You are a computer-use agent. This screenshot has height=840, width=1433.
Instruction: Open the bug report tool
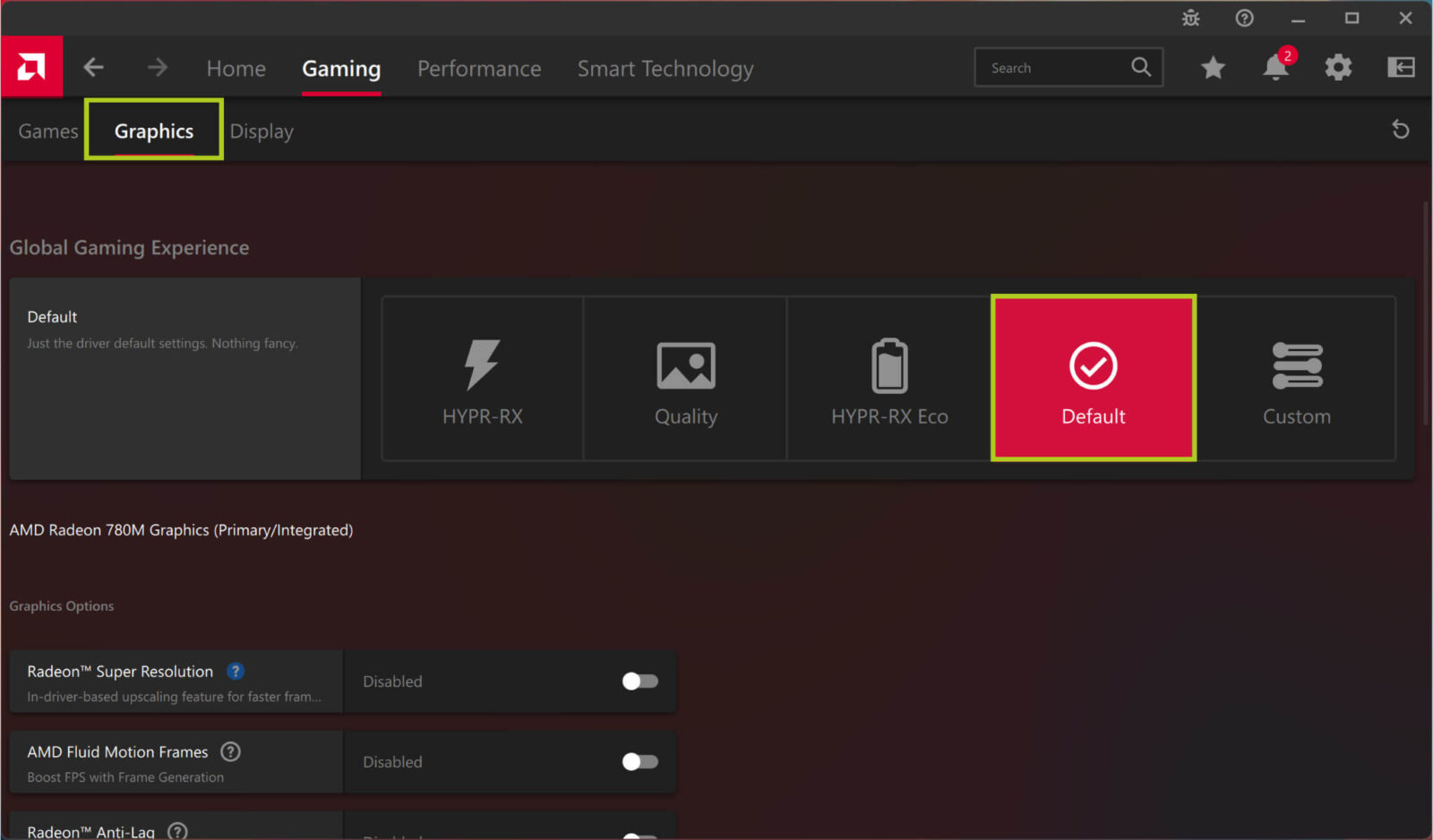pyautogui.click(x=1191, y=18)
